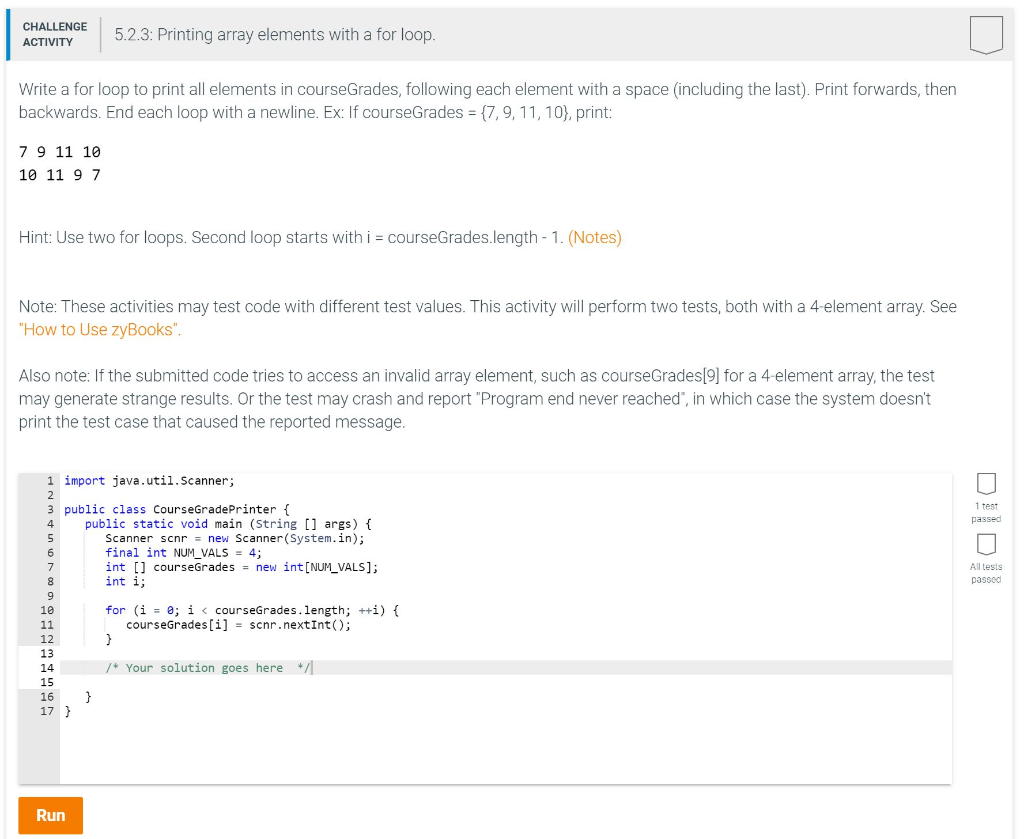Click the '1 test passed' badge icon
1024x839 pixels.
click(x=985, y=484)
